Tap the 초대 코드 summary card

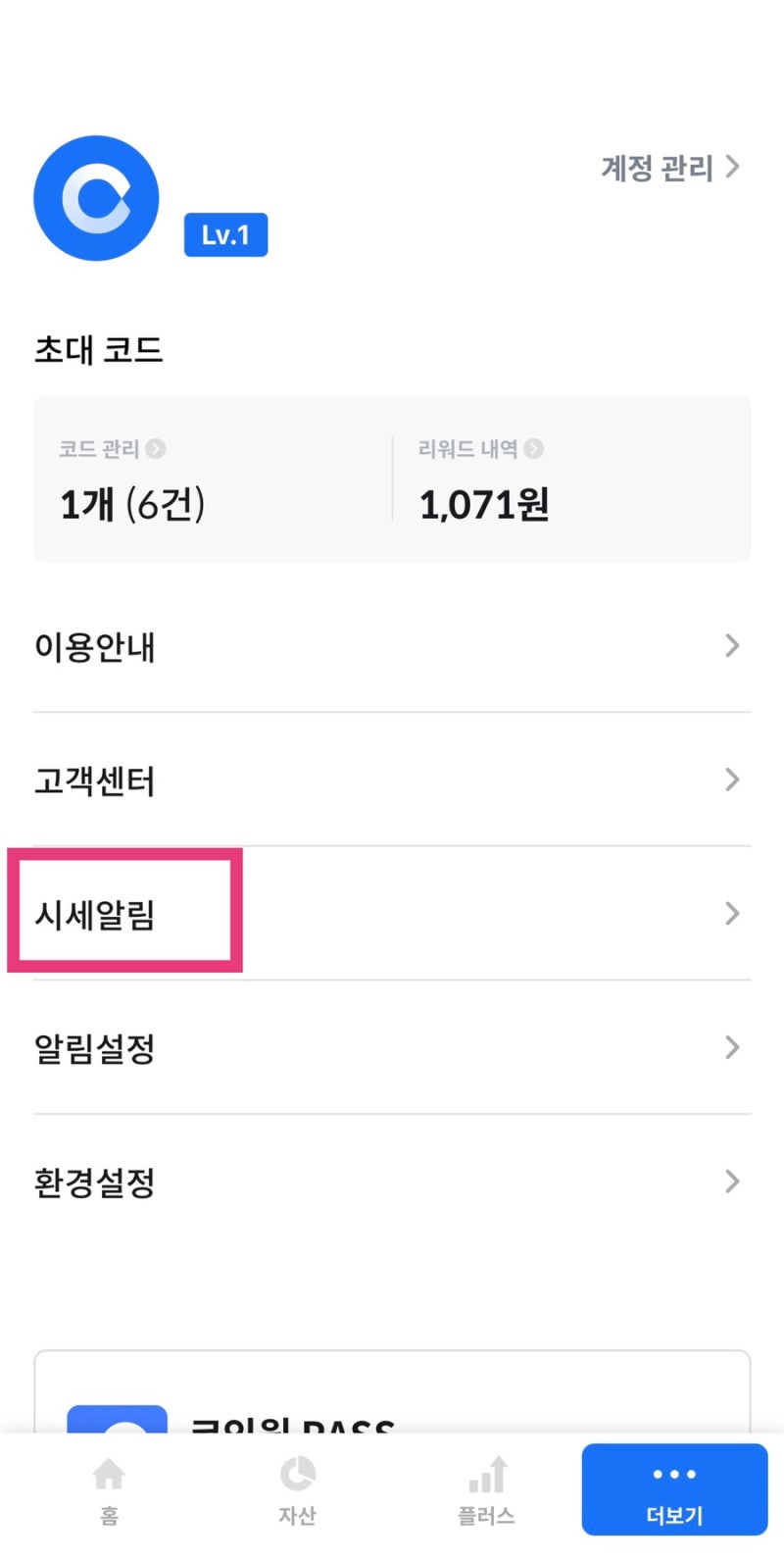[392, 478]
